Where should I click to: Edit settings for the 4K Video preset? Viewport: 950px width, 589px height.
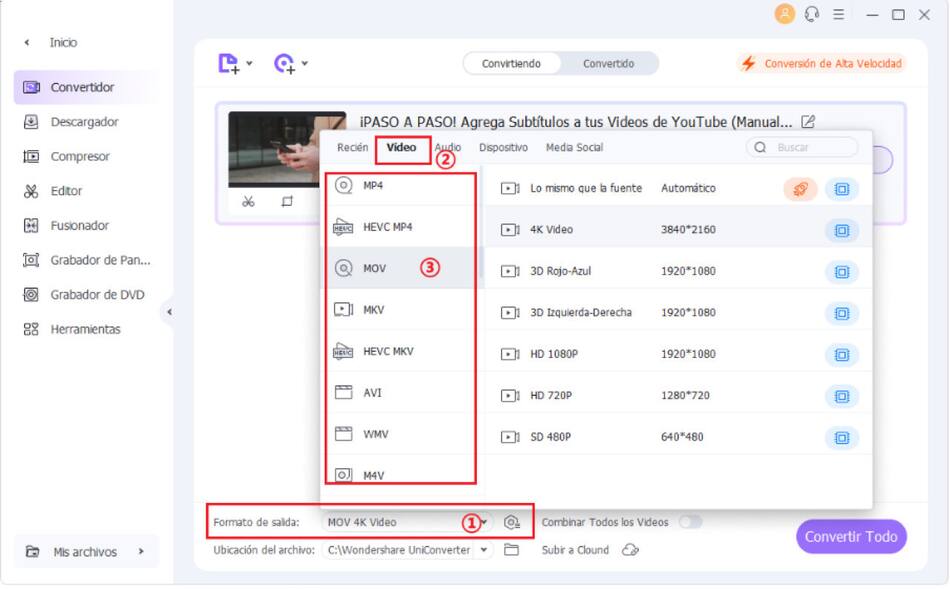[842, 230]
